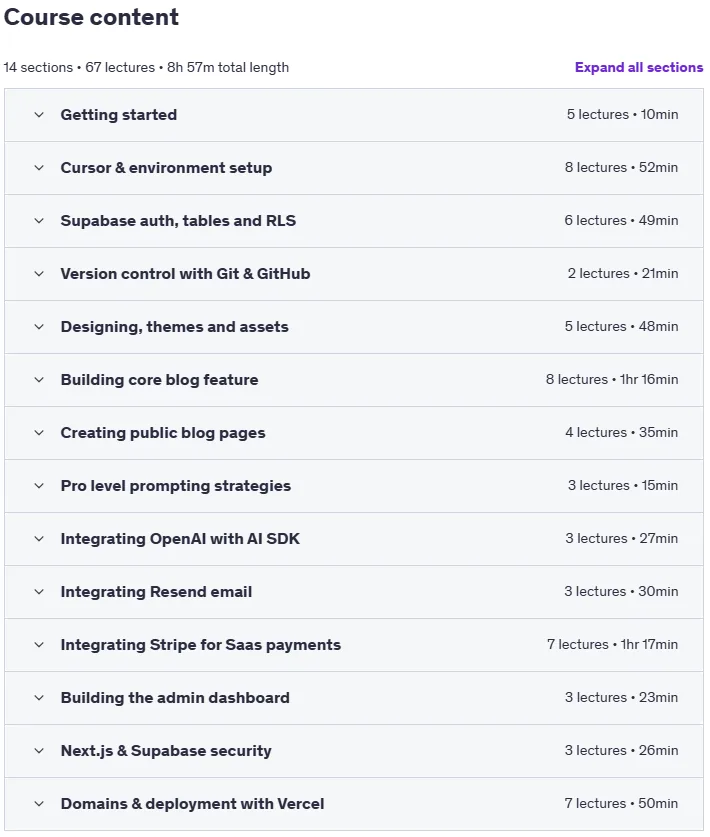The height and width of the screenshot is (837, 710).
Task: Click the '7 lectures • 50min' label
Action: pyautogui.click(x=621, y=803)
